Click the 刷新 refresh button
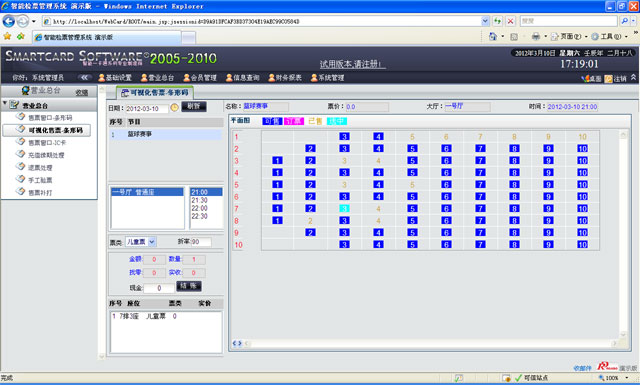 [194, 107]
